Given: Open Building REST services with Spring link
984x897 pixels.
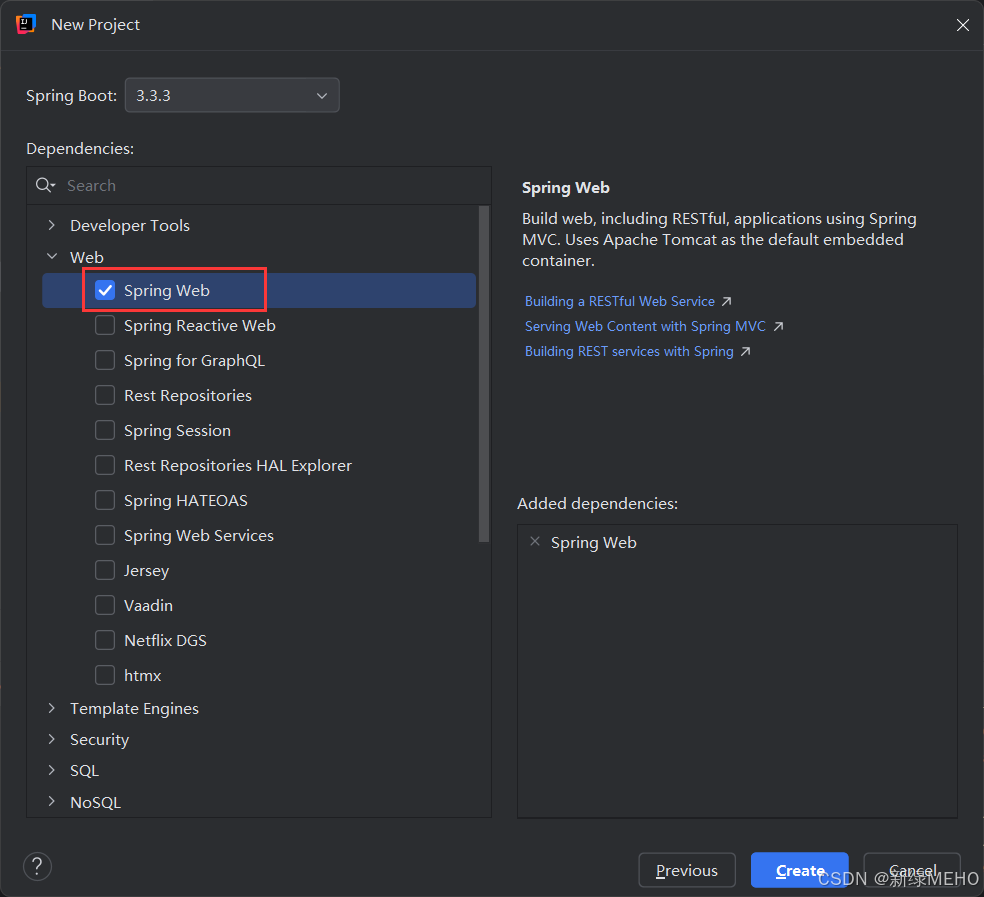Looking at the screenshot, I should [629, 352].
